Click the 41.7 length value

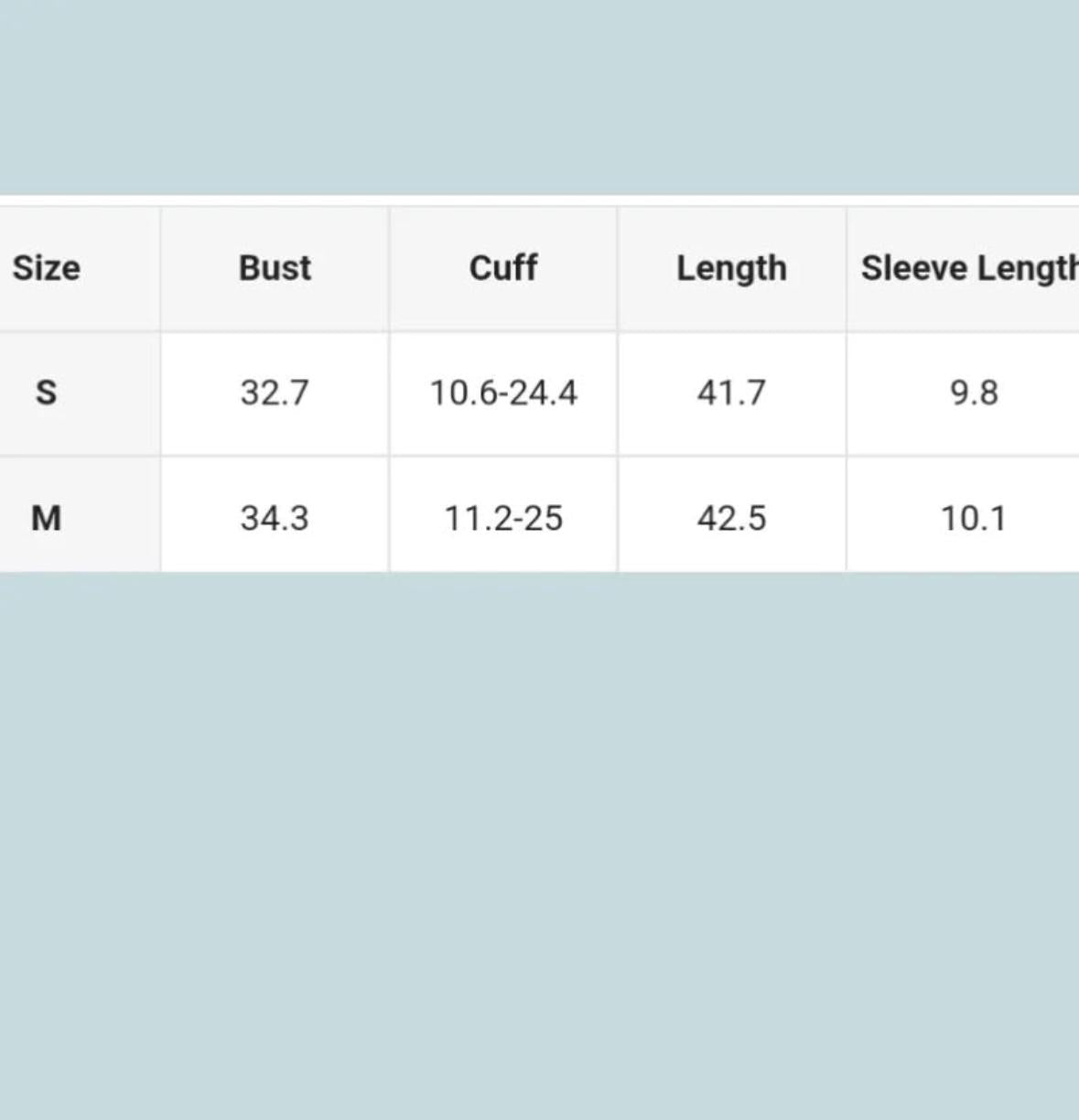coord(731,393)
